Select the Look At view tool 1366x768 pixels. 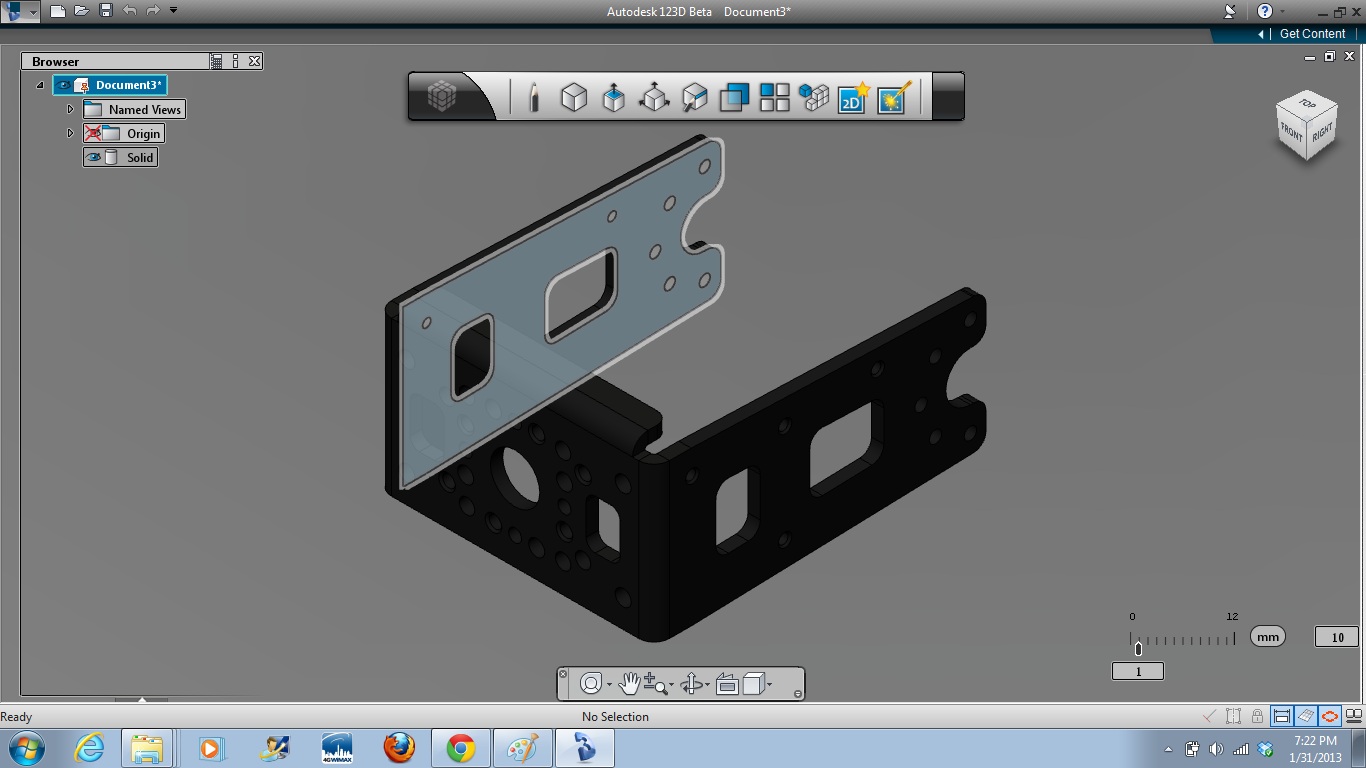coord(727,684)
